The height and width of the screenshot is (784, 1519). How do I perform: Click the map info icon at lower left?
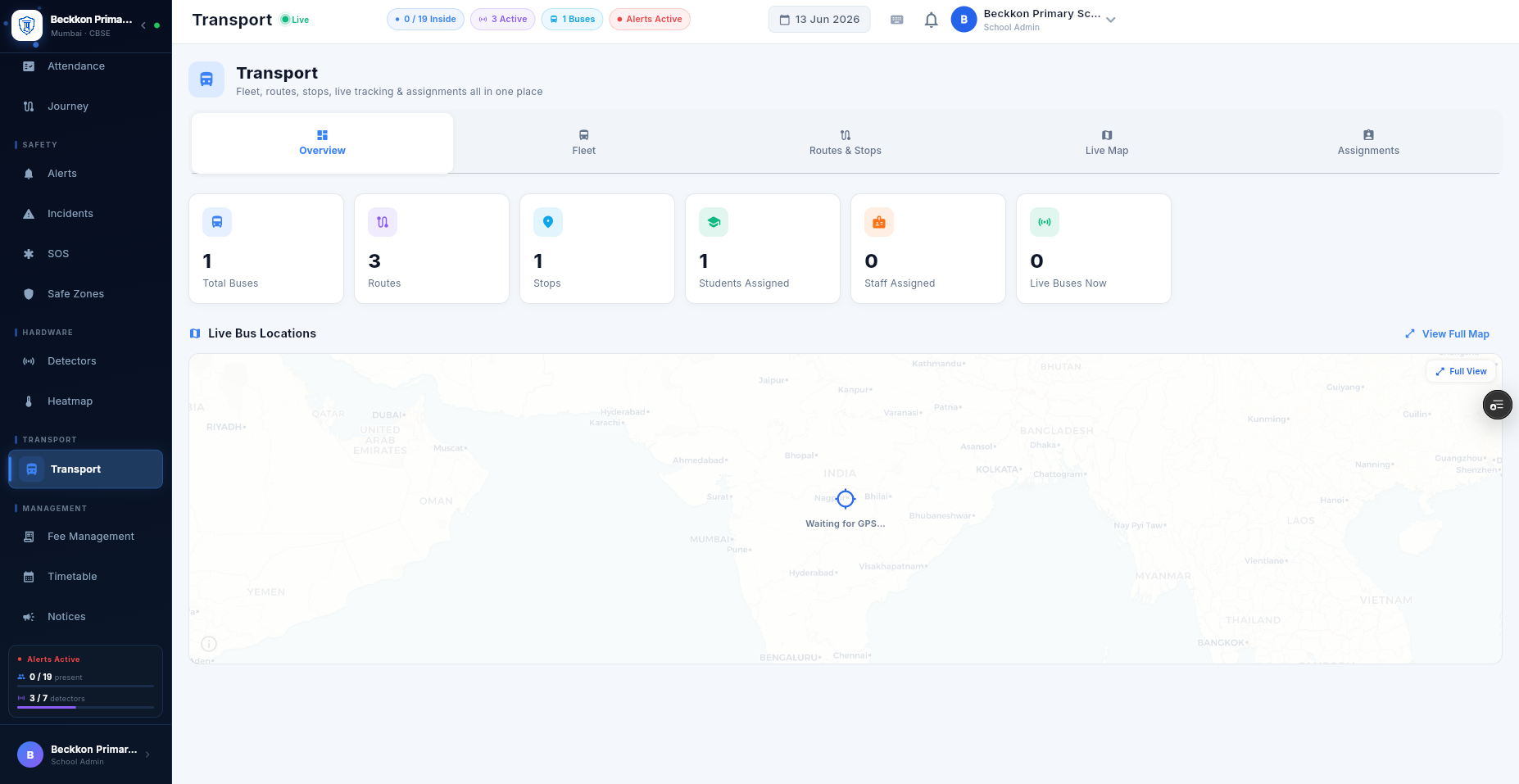209,644
